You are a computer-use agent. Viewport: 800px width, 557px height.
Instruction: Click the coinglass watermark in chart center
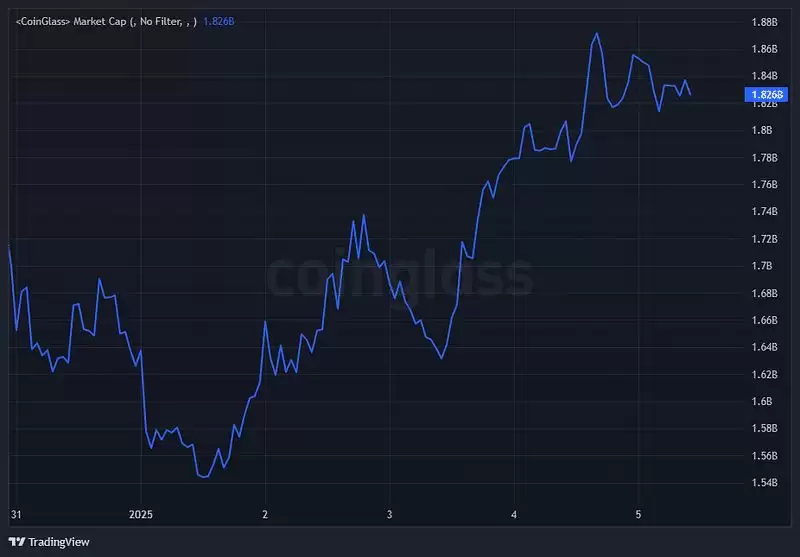click(400, 275)
